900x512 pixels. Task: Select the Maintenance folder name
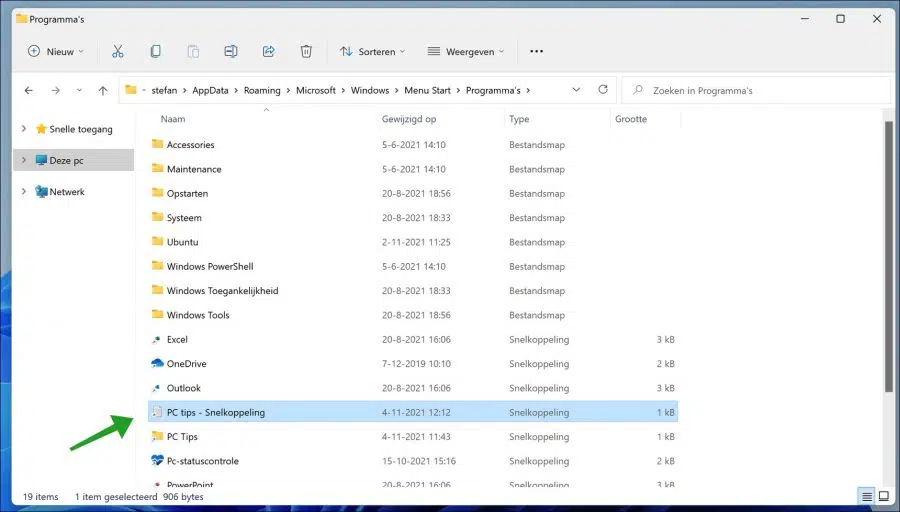tap(194, 169)
